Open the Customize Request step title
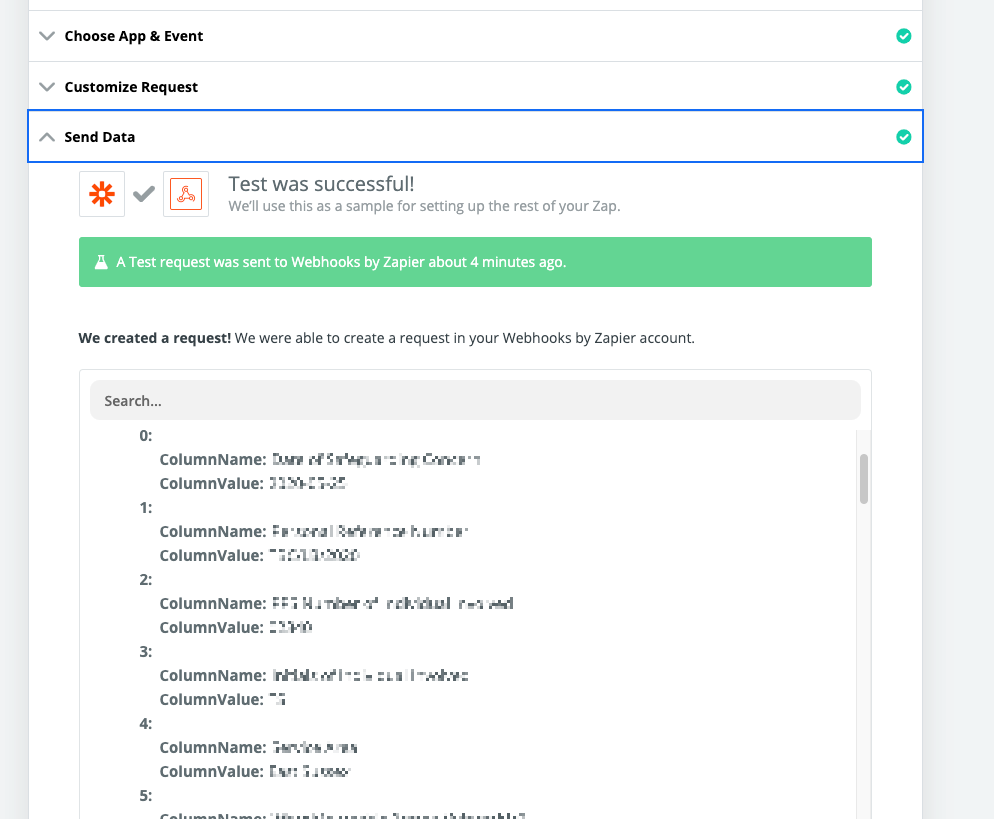Screen dimensions: 994x819 [131, 87]
